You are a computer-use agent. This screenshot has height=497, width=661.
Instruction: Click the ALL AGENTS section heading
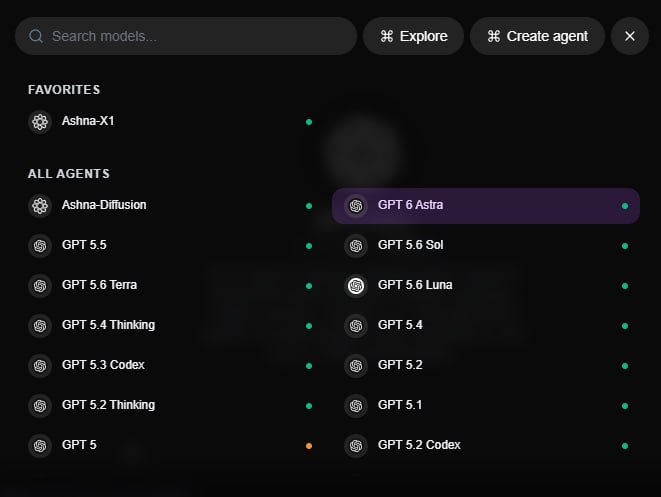pyautogui.click(x=69, y=174)
